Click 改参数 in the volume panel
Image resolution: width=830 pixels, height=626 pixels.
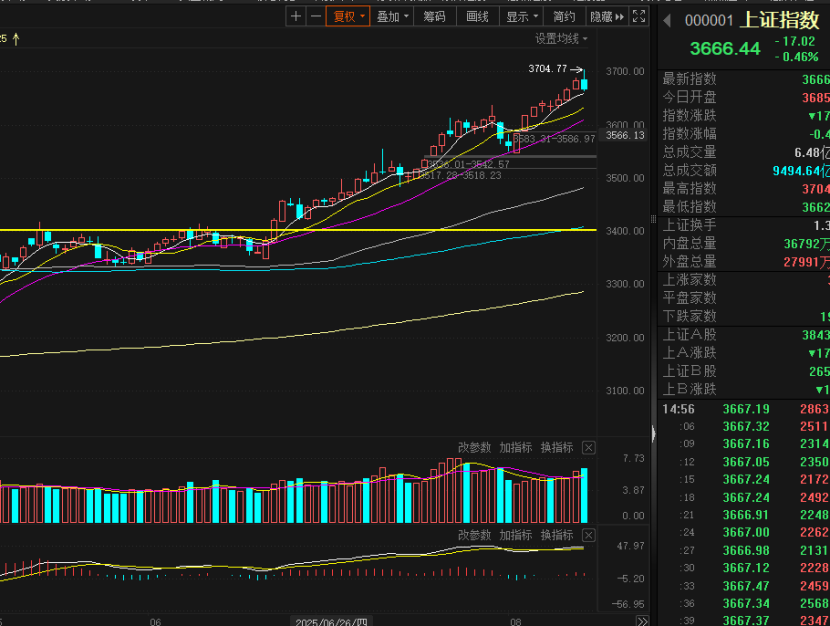[474, 448]
